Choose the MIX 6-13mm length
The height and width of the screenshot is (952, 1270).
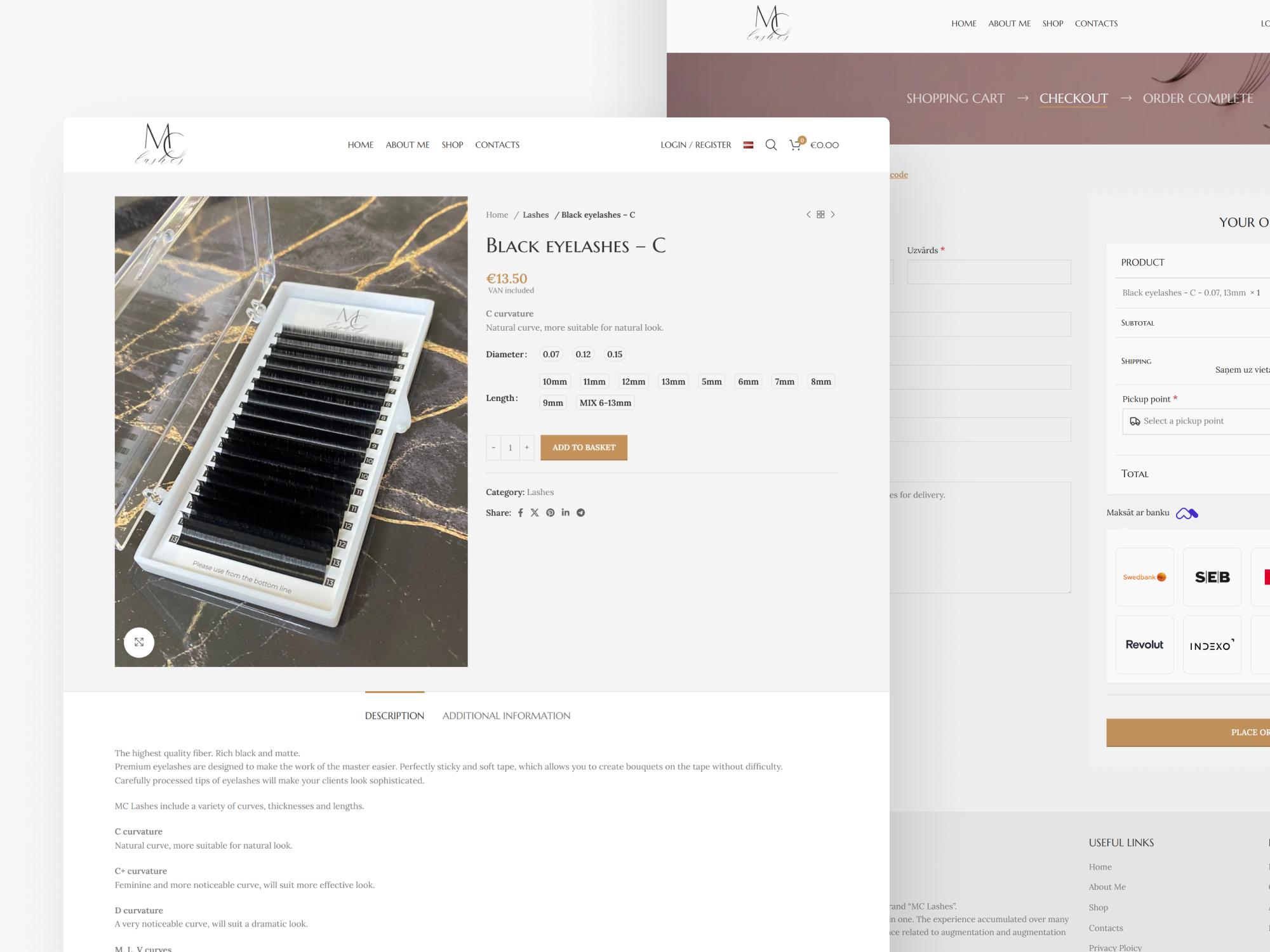[605, 402]
